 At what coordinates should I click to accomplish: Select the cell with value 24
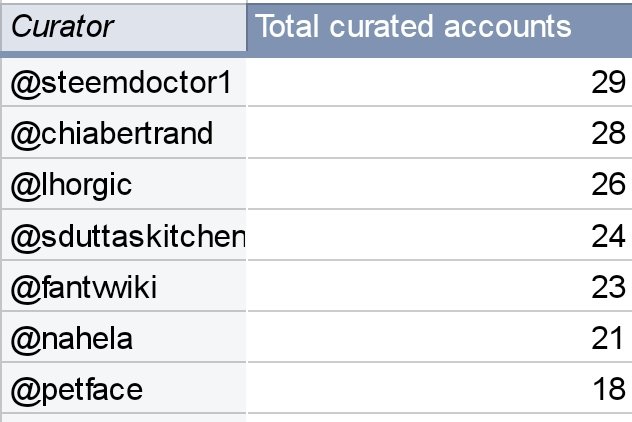438,237
